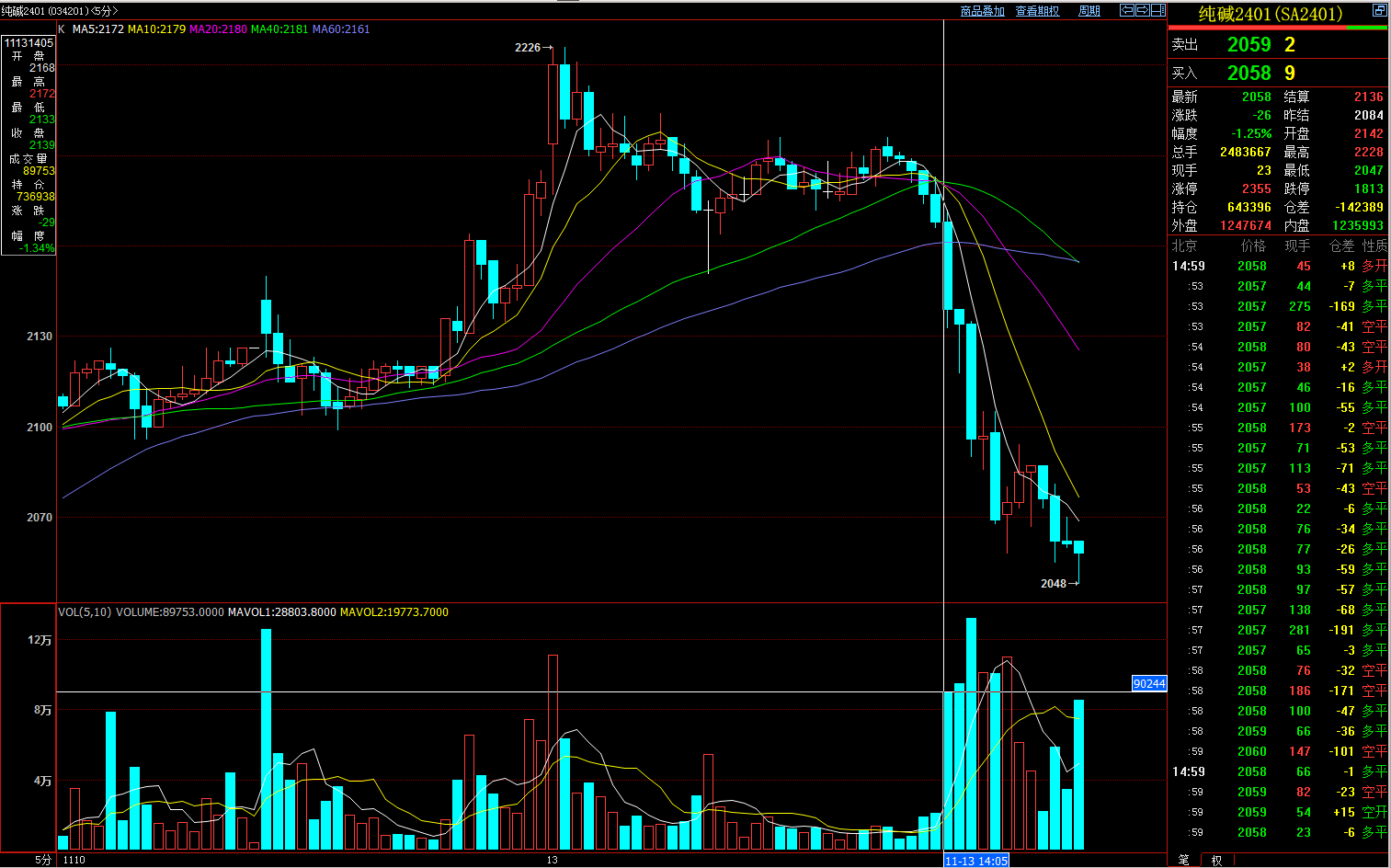Screen dimensions: 1391x868
Task: Click the MA60:2161 indicator label
Action: click(x=341, y=29)
